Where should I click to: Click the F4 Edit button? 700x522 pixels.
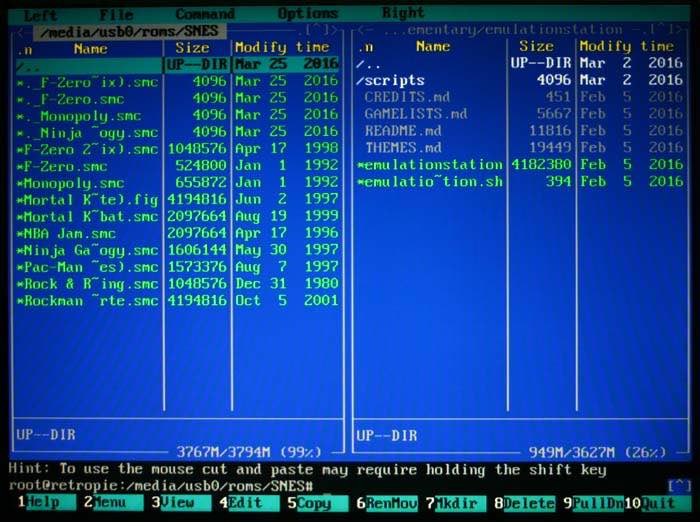tap(250, 503)
